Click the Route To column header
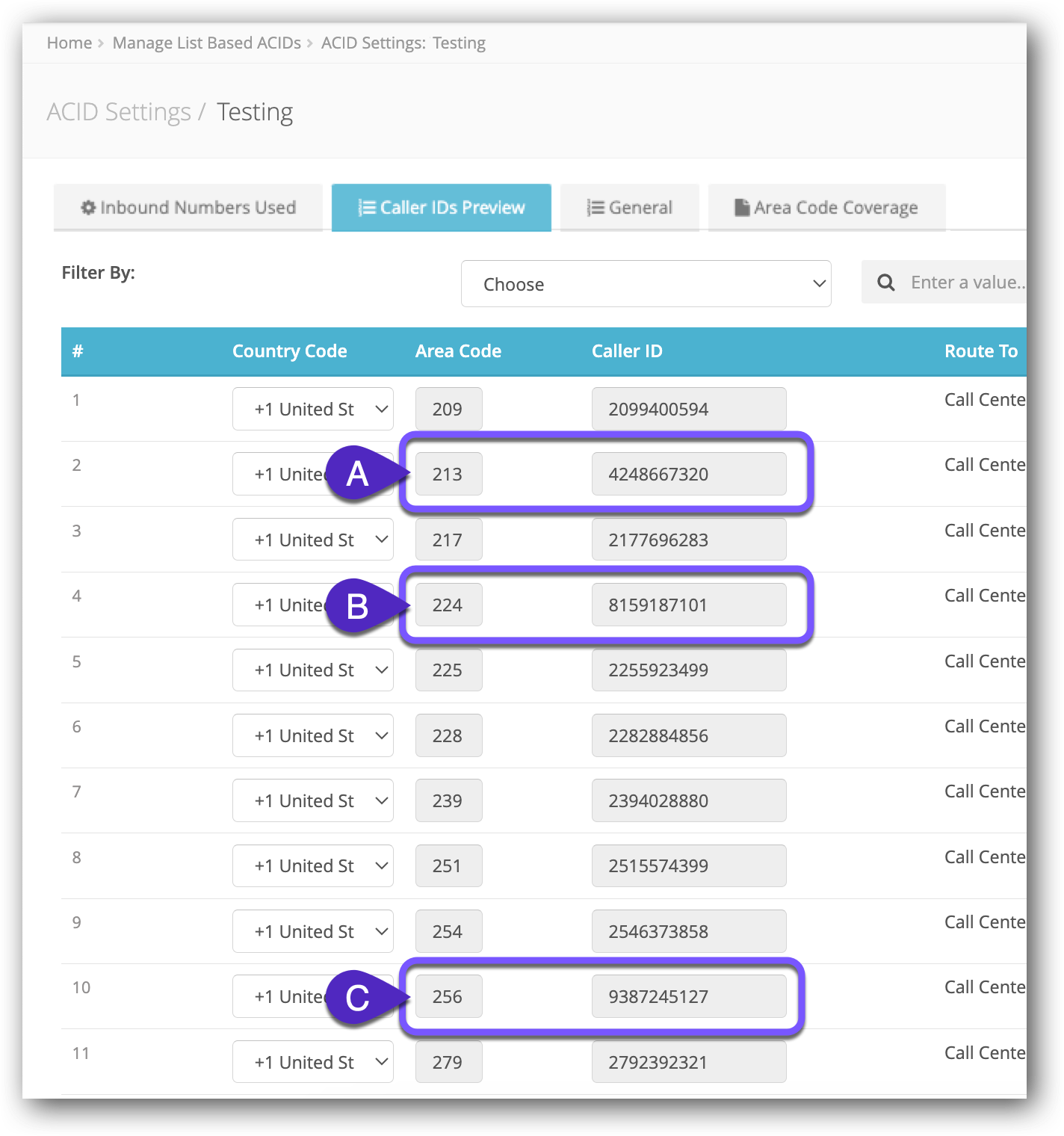1064x1136 pixels. 981,351
